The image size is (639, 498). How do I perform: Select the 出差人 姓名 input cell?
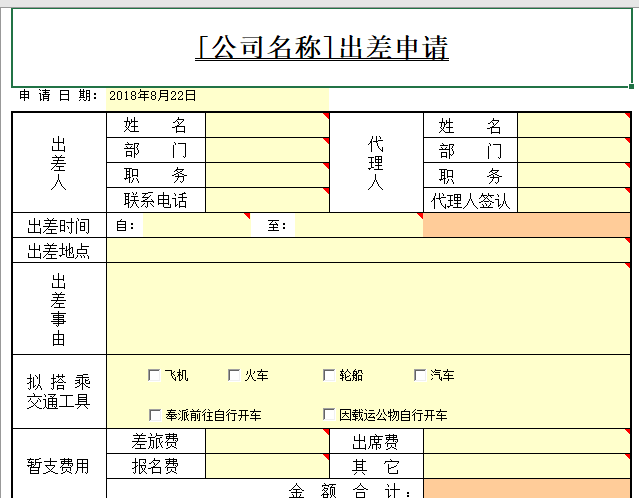point(267,125)
